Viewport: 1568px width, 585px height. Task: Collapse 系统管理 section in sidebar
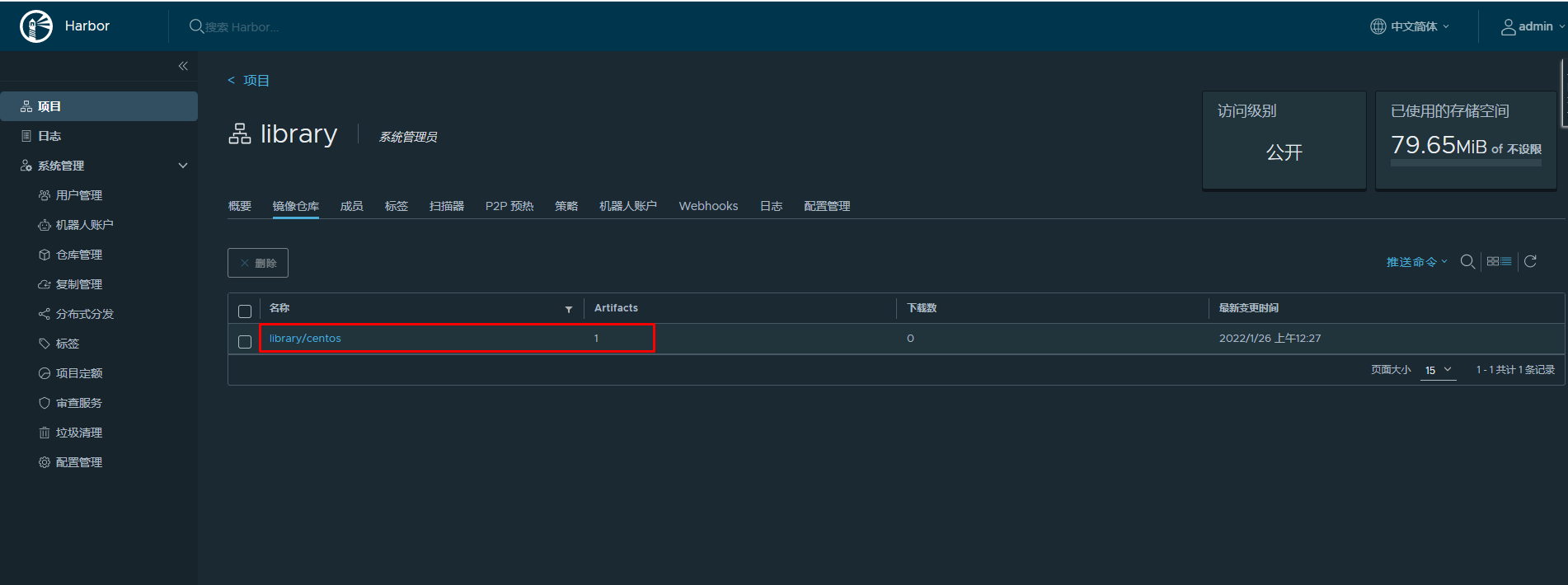pos(183,166)
